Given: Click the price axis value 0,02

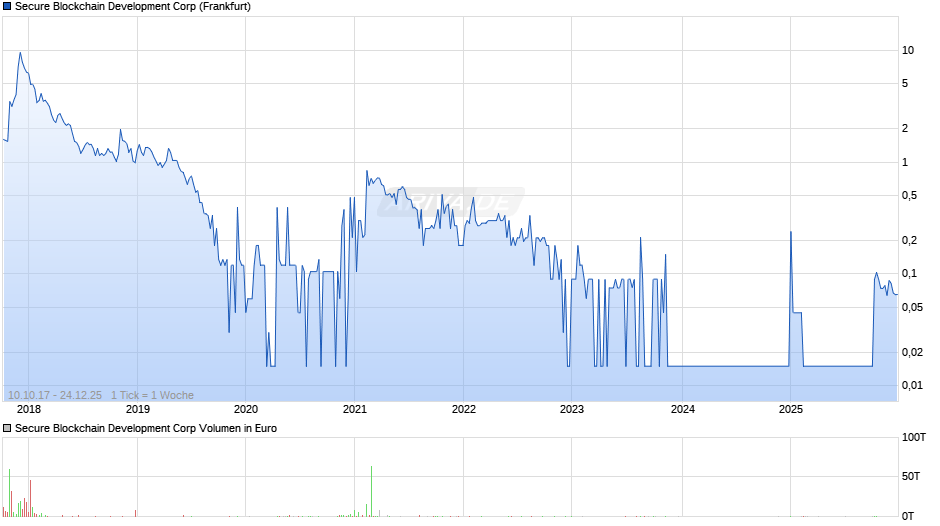Looking at the screenshot, I should (x=912, y=353).
